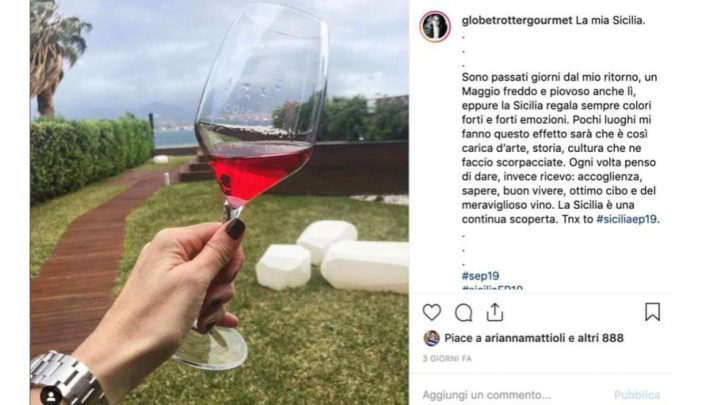Open comments with the speech bubble icon
The image size is (720, 405).
pyautogui.click(x=463, y=313)
